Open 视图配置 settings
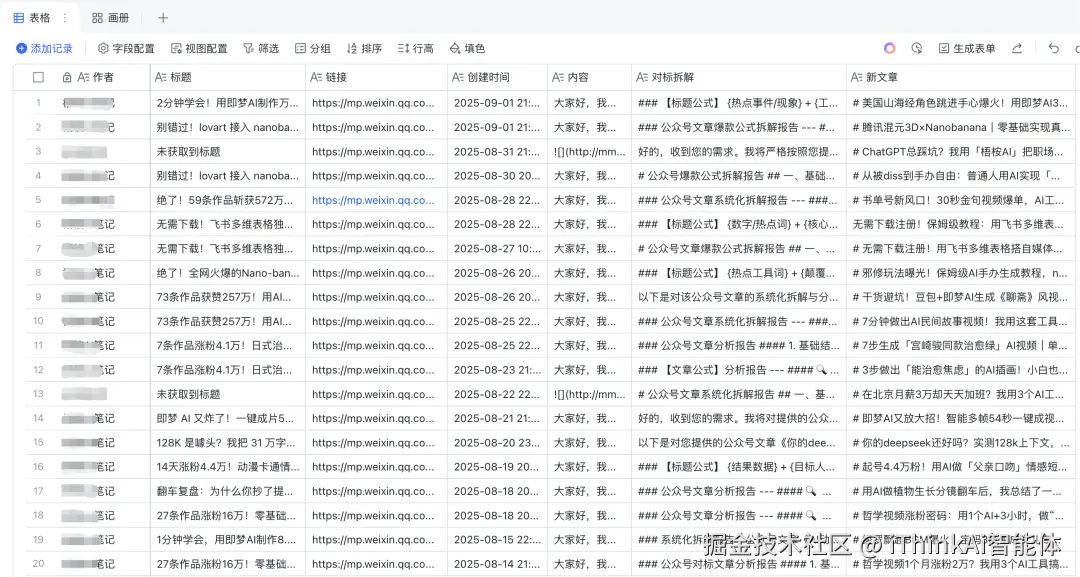The image size is (1080, 577). click(x=199, y=48)
